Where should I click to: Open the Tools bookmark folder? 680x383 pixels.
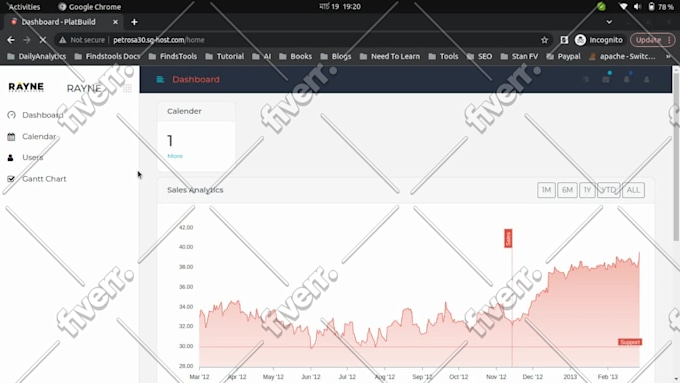443,56
